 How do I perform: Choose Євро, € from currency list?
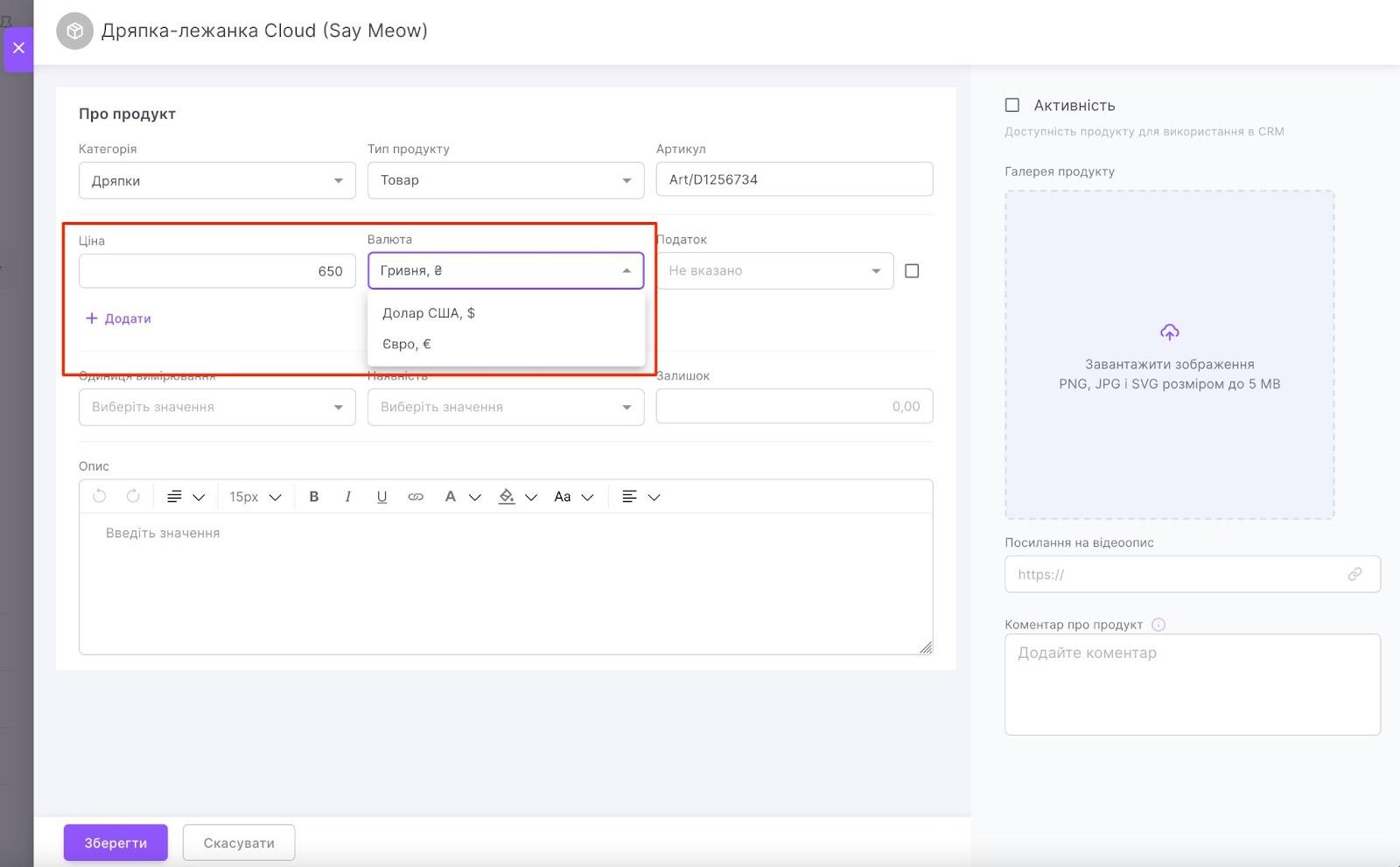coord(407,344)
